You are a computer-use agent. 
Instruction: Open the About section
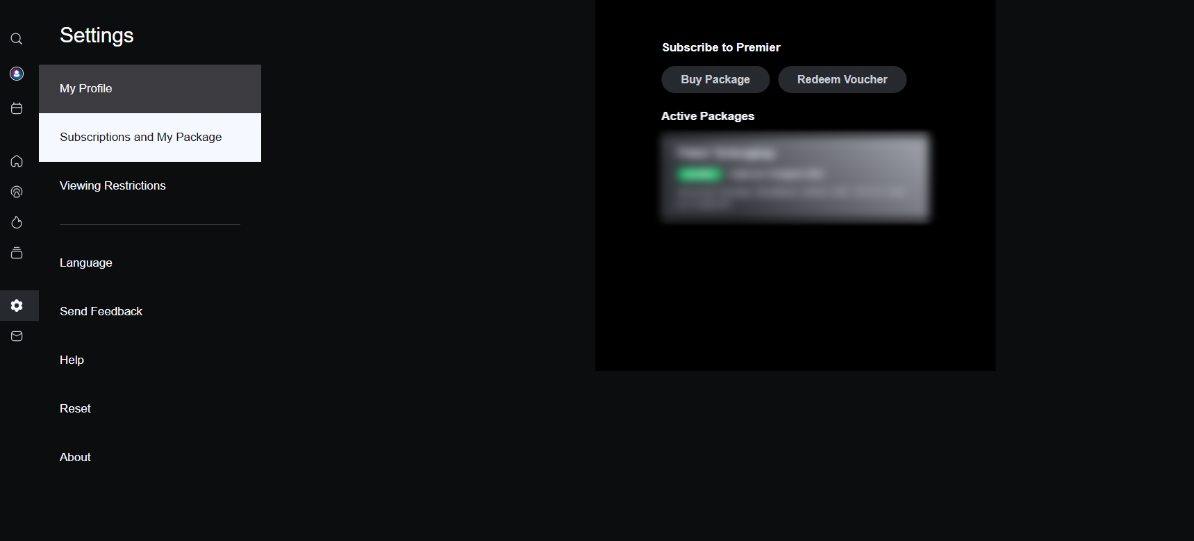pyautogui.click(x=150, y=457)
